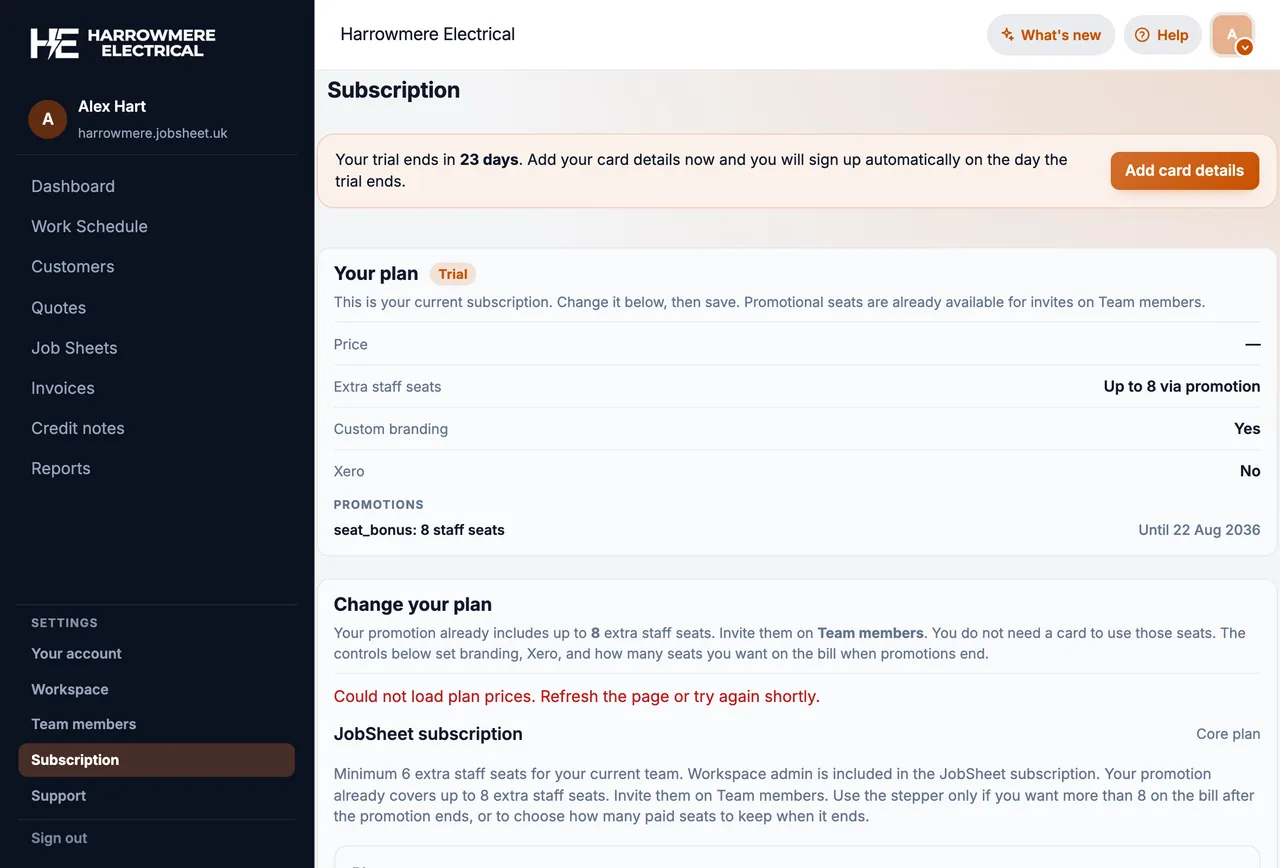1280x868 pixels.
Task: Navigate to Quotes
Action: (x=59, y=308)
